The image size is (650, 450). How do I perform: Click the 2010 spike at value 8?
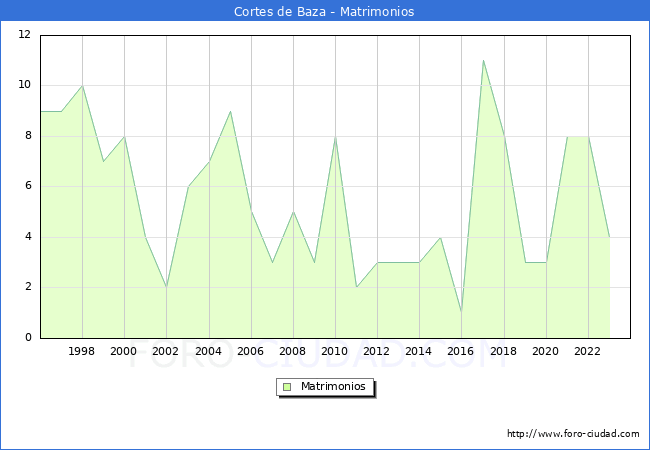[335, 136]
